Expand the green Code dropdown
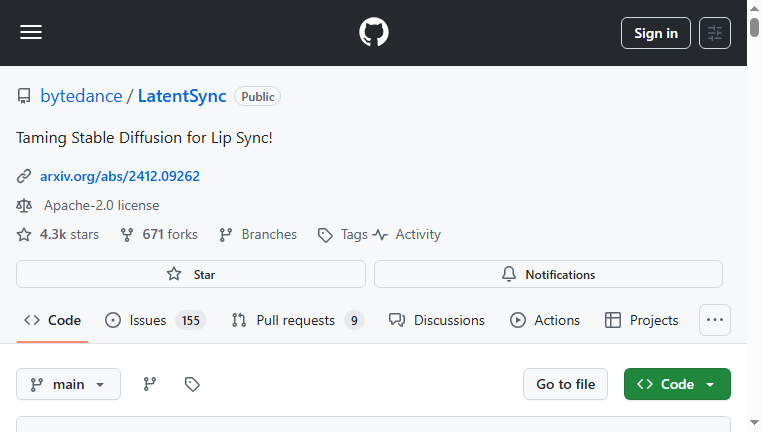This screenshot has height=432, width=762. (677, 384)
